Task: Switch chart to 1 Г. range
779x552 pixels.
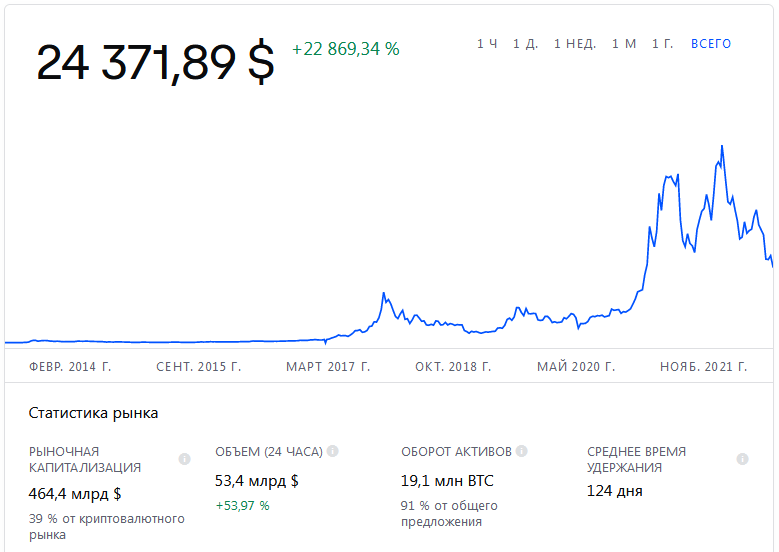Action: [x=663, y=44]
